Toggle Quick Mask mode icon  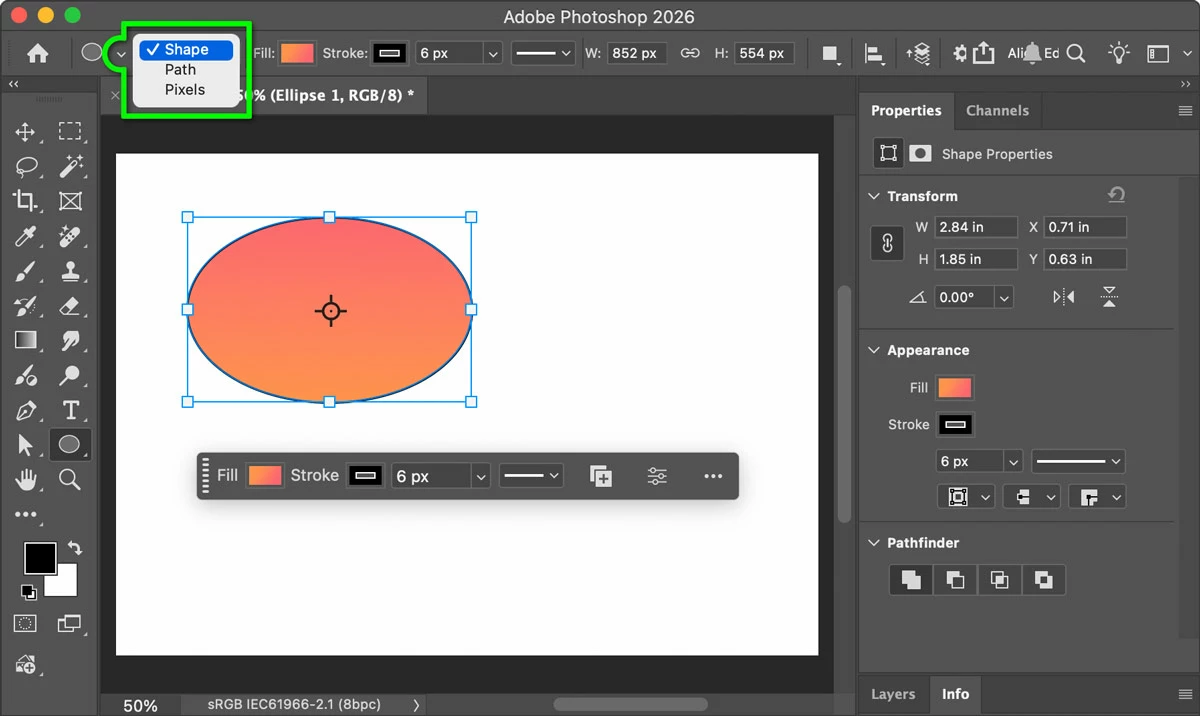point(26,623)
